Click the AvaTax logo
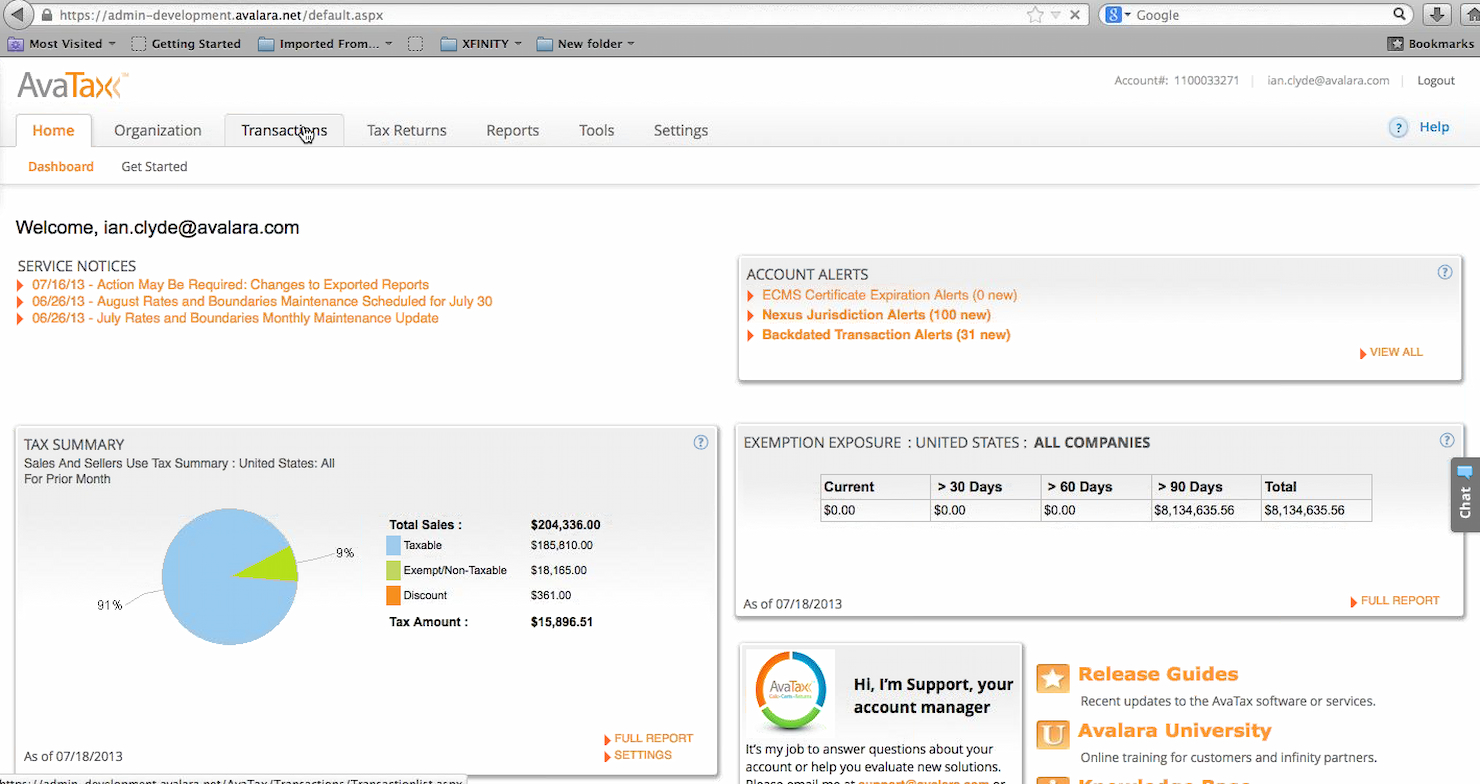Viewport: 1480px width, 784px height. click(72, 86)
